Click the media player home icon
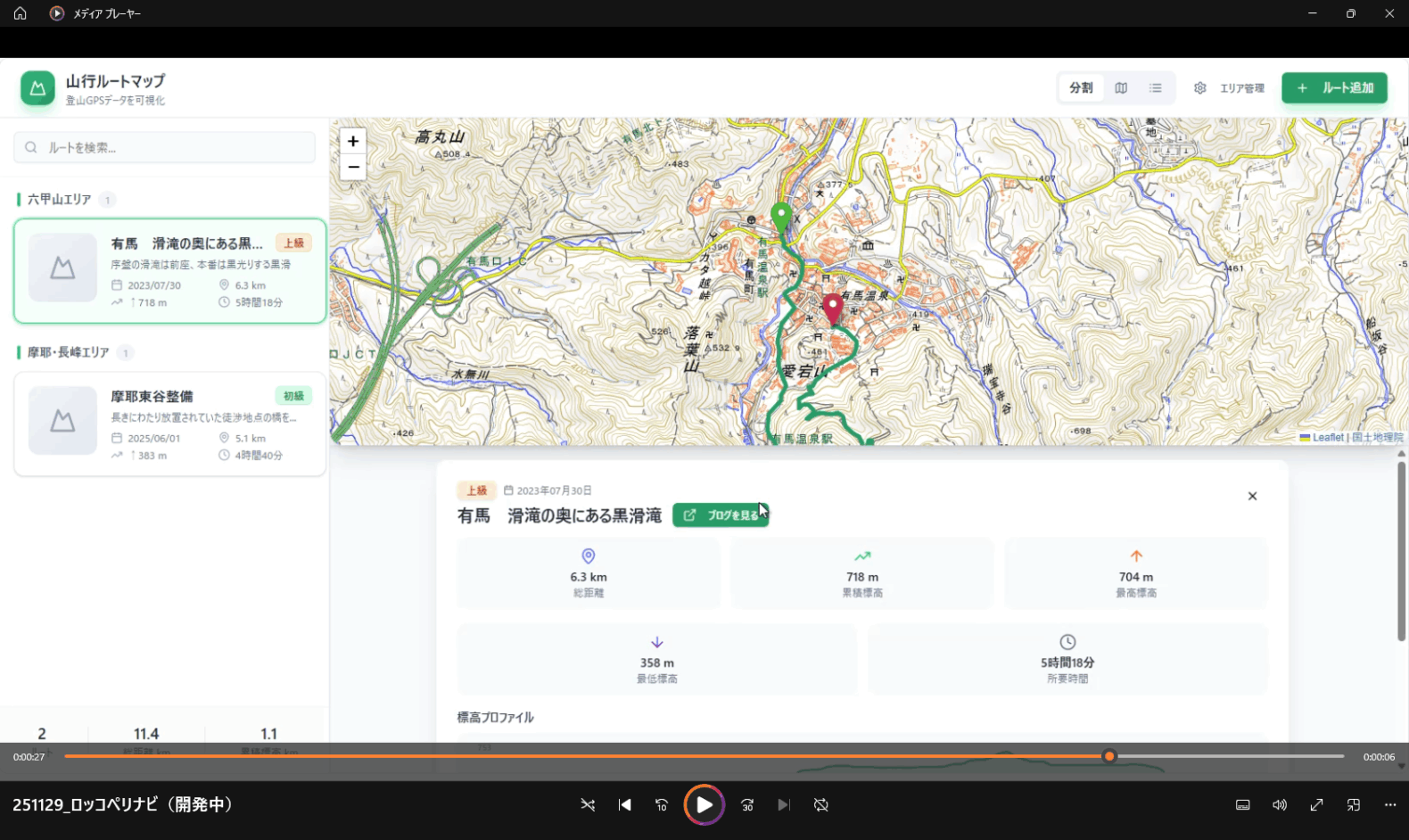1409x840 pixels. click(20, 13)
